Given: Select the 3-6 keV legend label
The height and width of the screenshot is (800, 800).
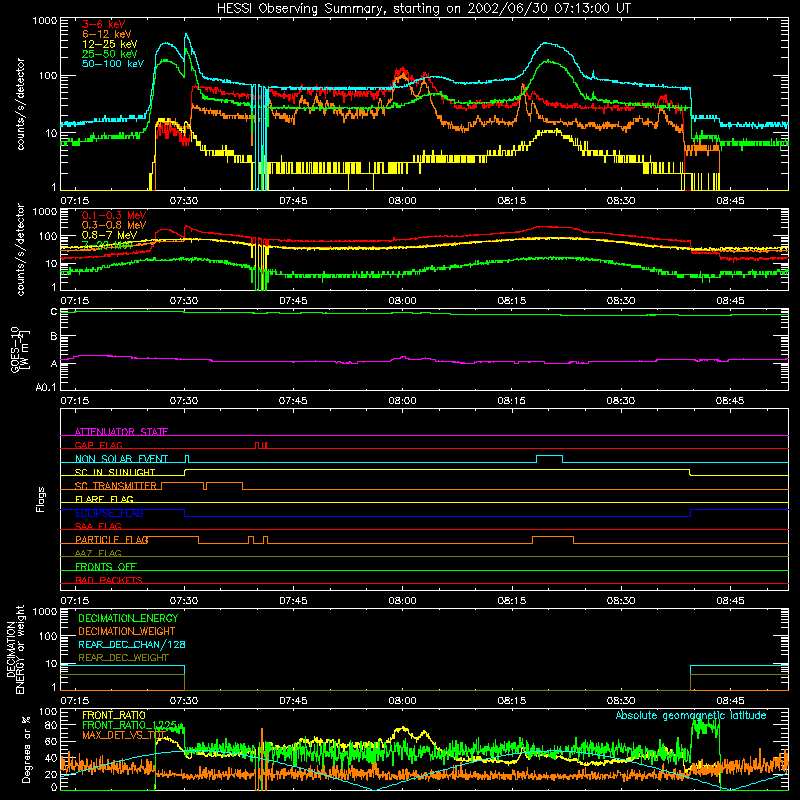Looking at the screenshot, I should (103, 24).
